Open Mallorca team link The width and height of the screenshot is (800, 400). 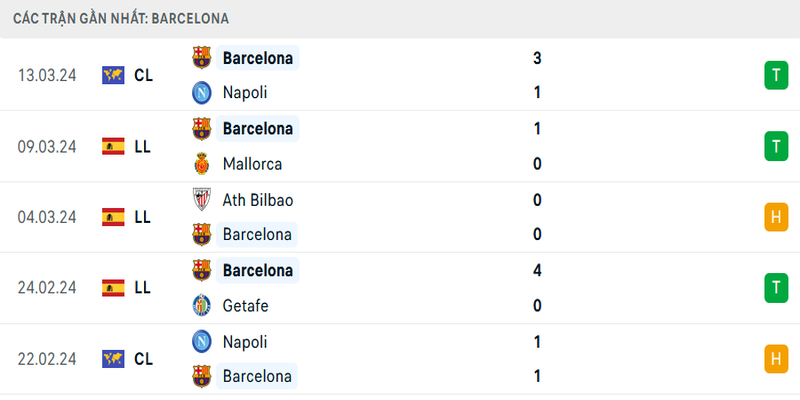(x=252, y=164)
